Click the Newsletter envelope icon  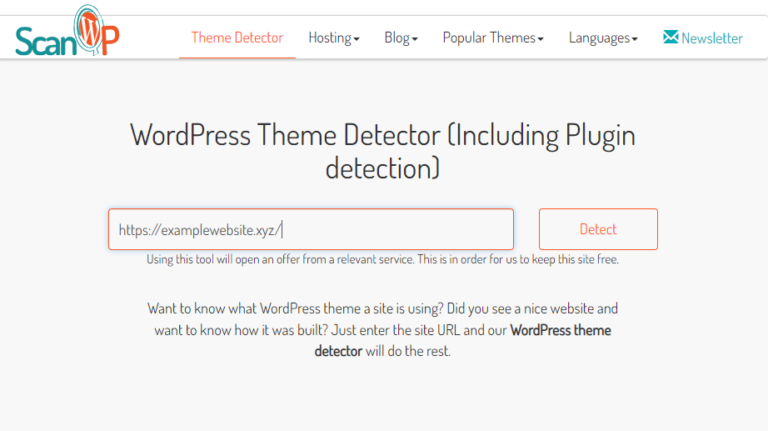(x=670, y=37)
